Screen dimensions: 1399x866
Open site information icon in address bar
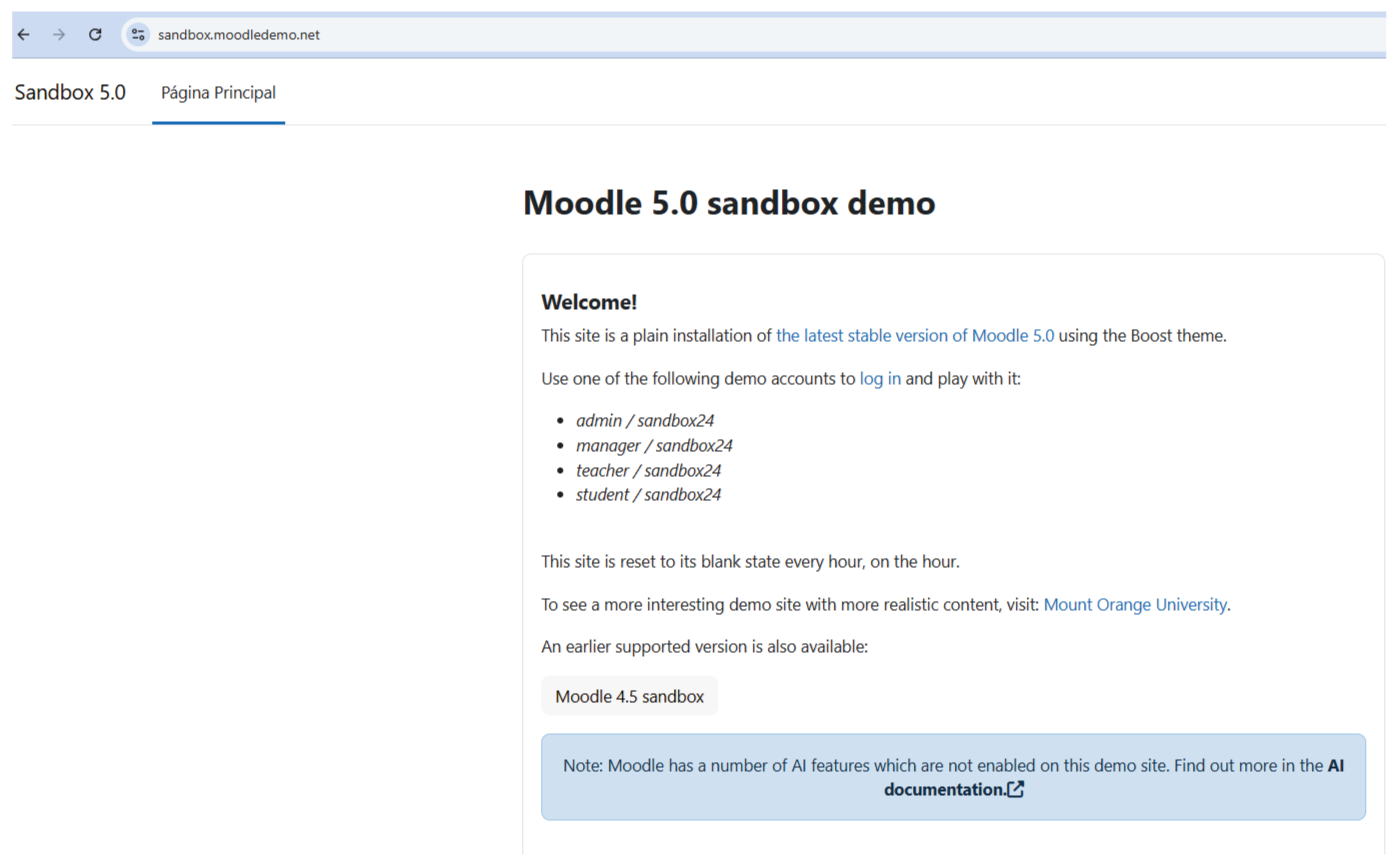[138, 35]
